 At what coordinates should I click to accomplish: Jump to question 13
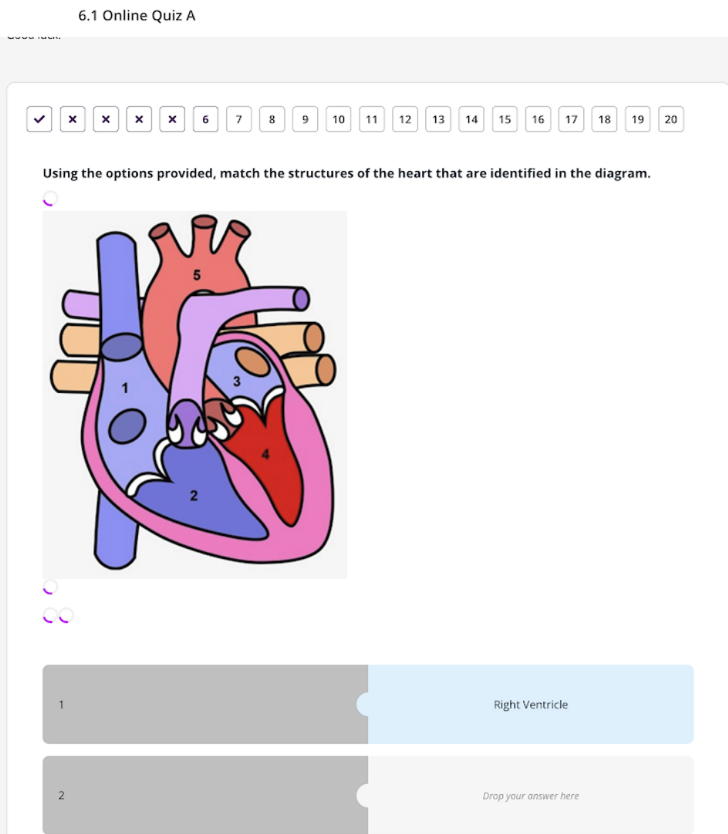[x=438, y=119]
